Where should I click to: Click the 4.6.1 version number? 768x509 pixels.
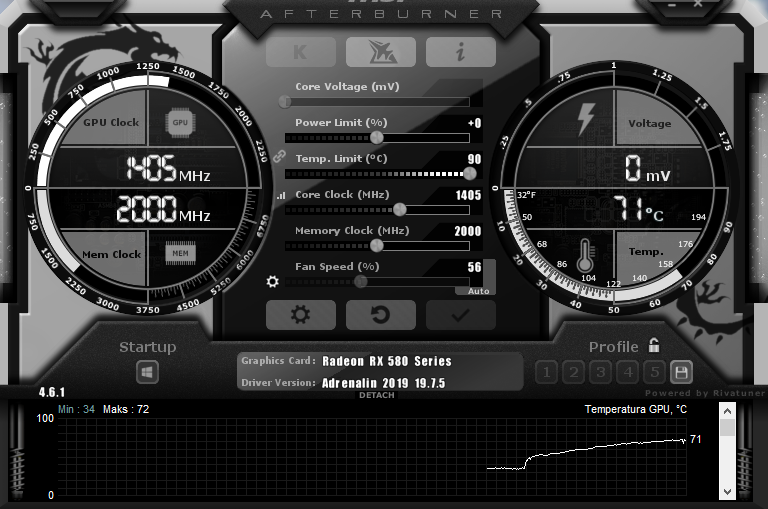[51, 392]
